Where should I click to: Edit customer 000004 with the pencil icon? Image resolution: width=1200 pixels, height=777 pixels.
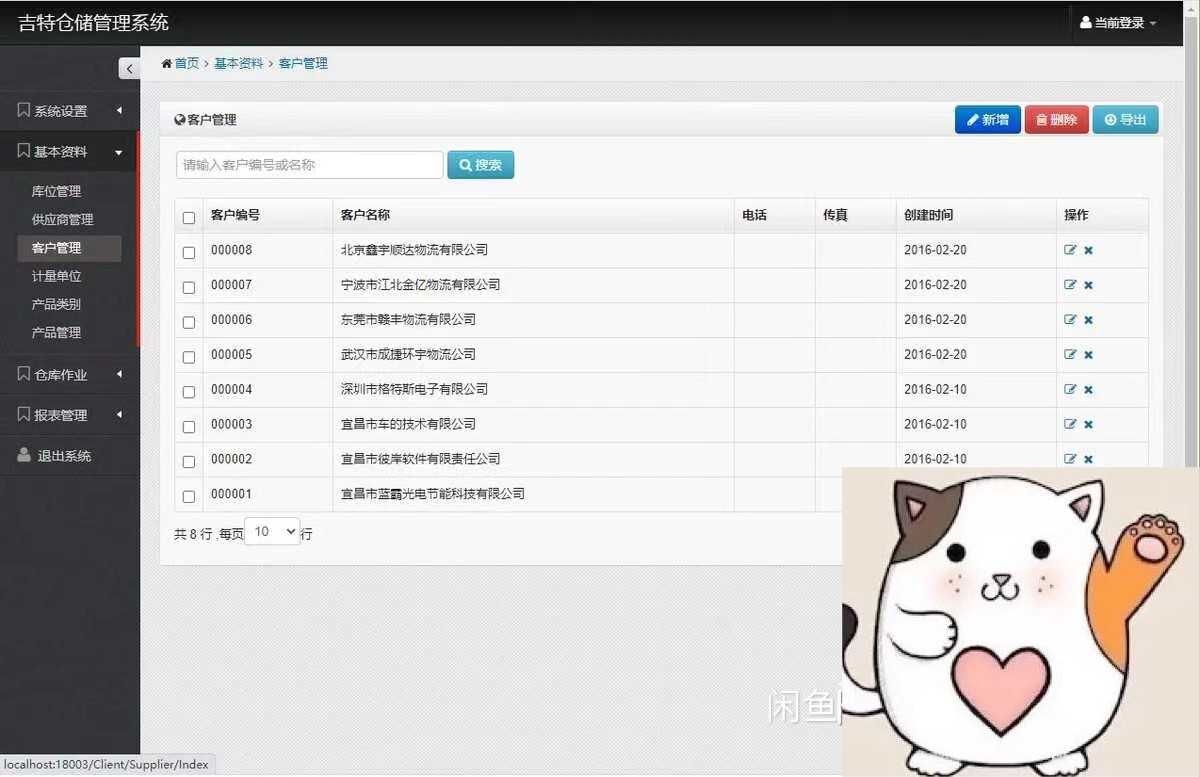click(1070, 390)
